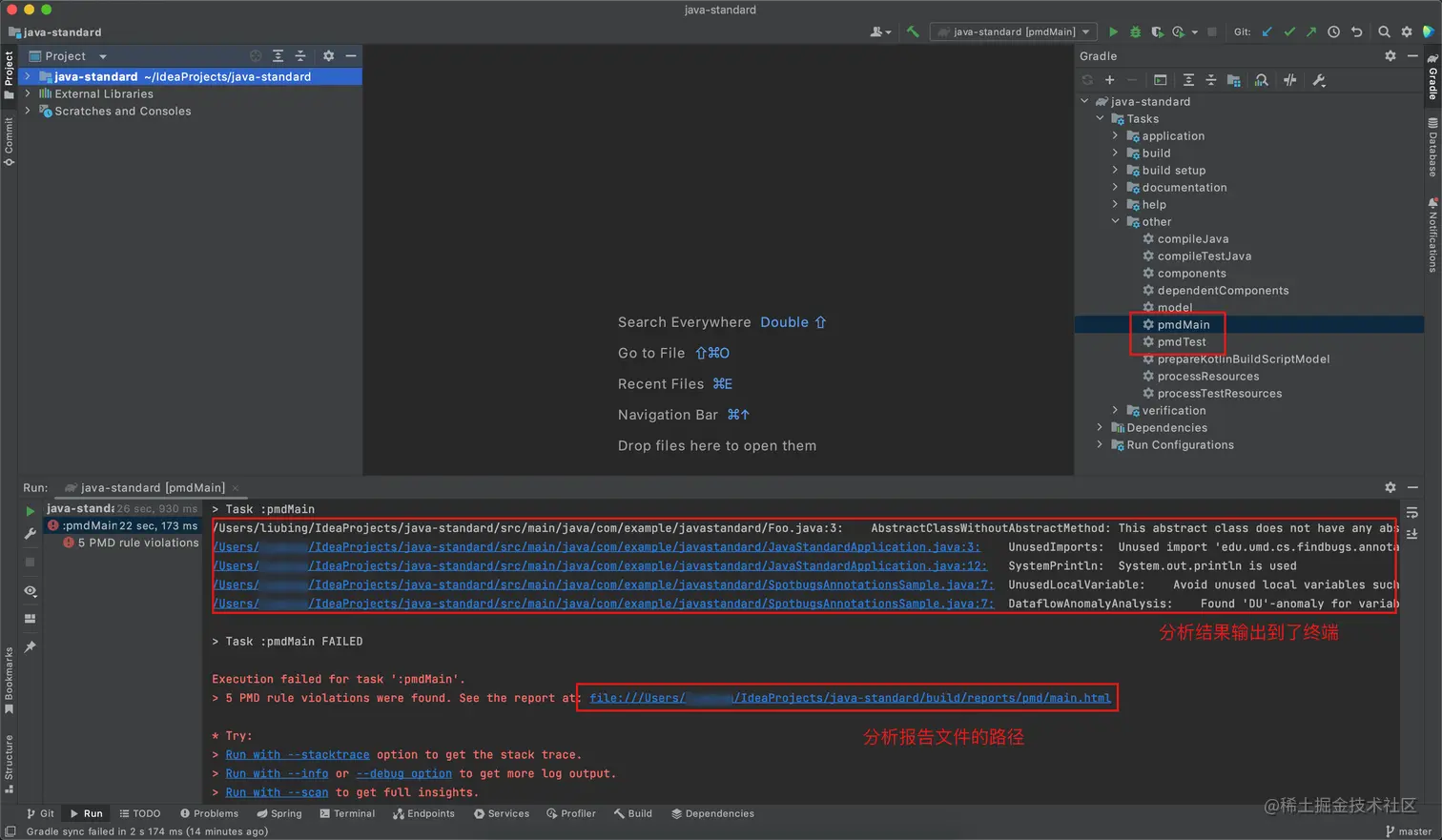Select the compileJava Gradle task
This screenshot has width=1442, height=840.
coord(1192,238)
